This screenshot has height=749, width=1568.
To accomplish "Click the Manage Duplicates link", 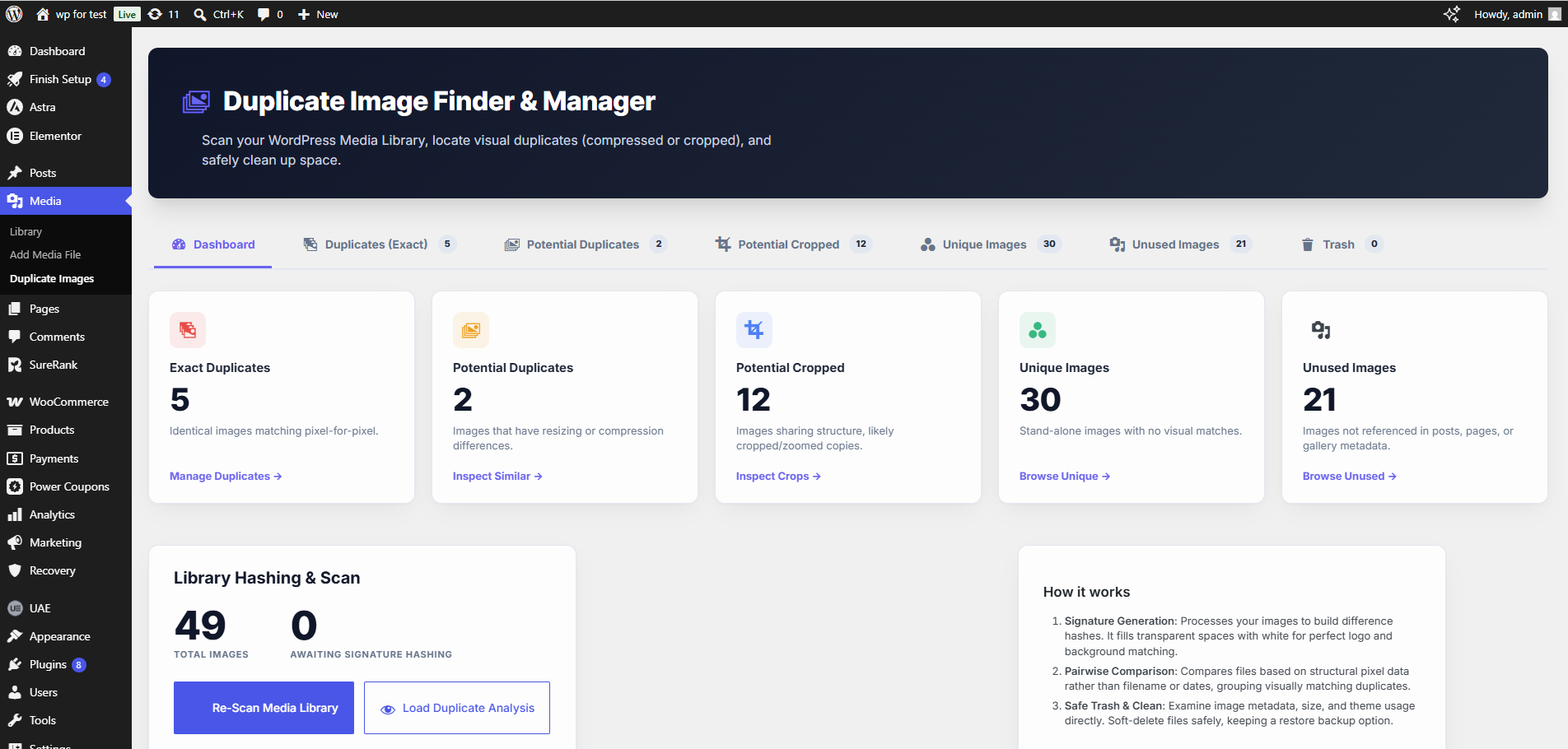I will (226, 477).
